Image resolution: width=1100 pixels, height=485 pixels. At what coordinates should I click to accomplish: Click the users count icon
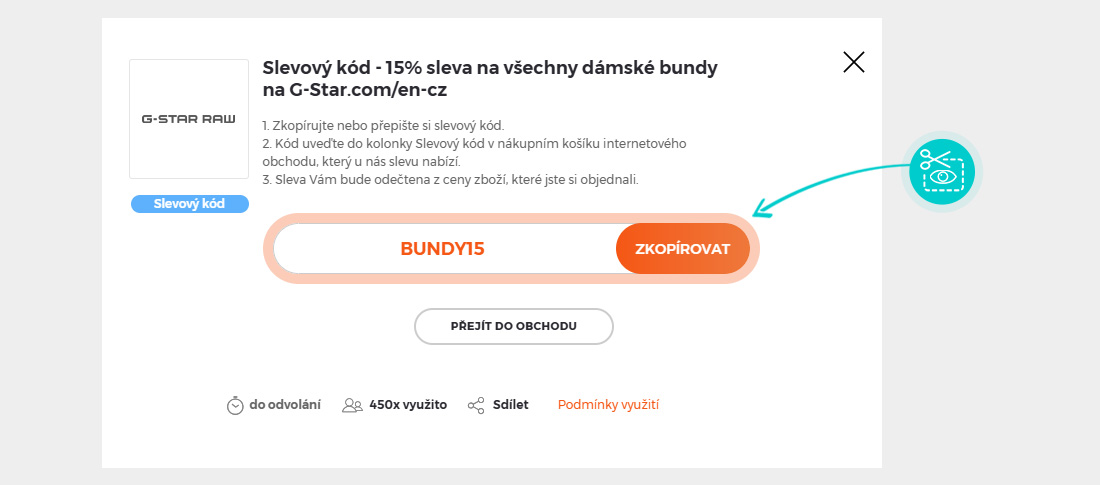352,405
